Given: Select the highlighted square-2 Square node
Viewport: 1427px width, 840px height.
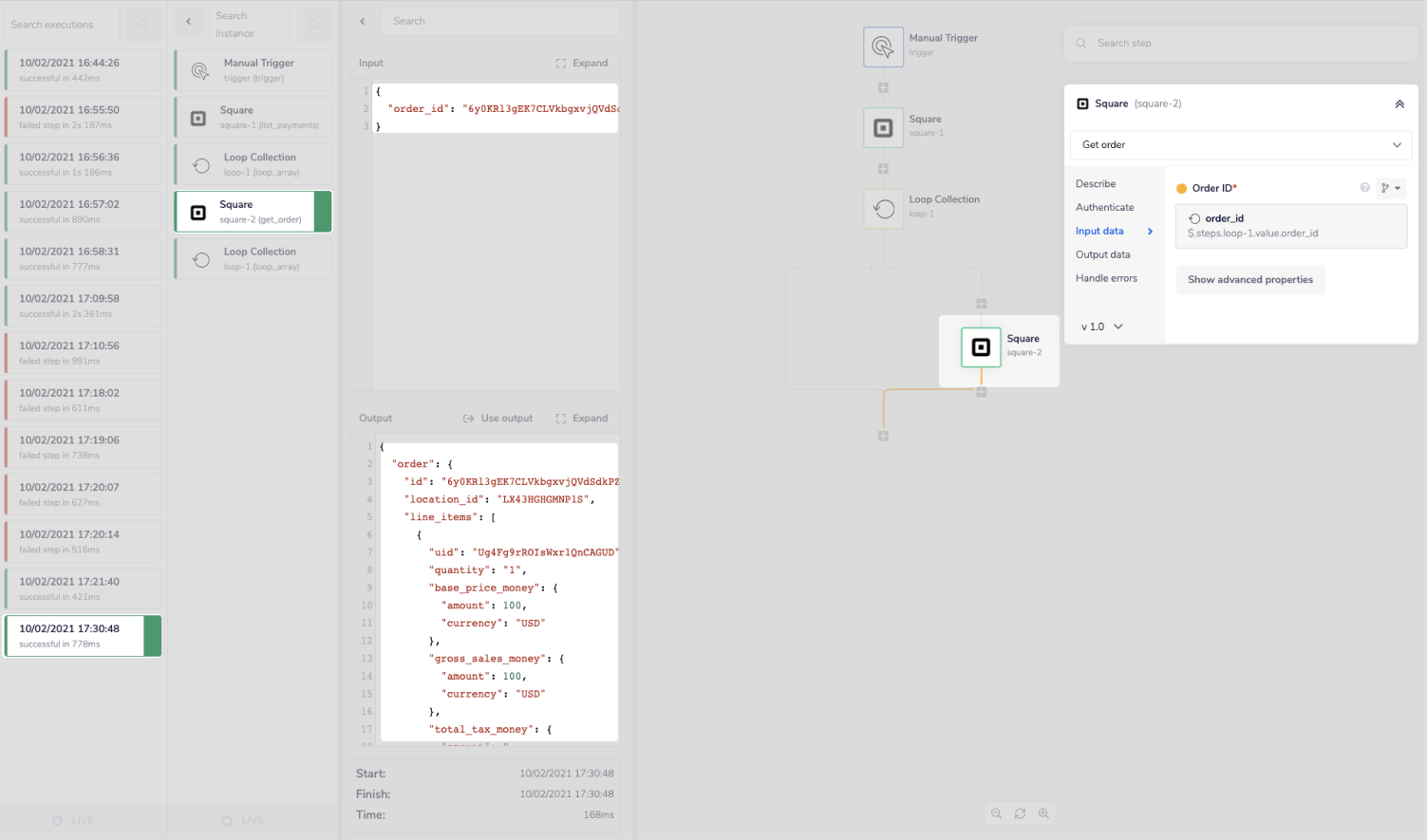Looking at the screenshot, I should pyautogui.click(x=981, y=347).
